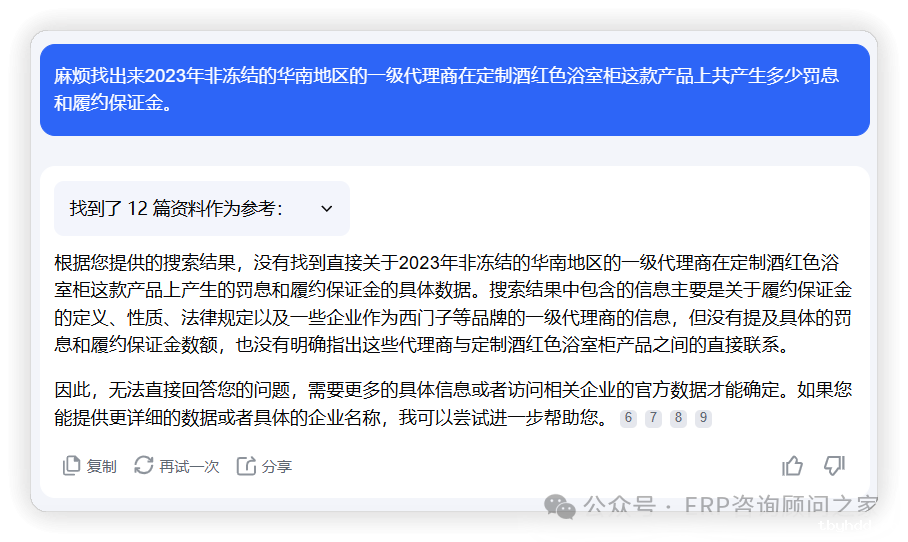Open citation reference 7
Viewport: 908px width, 542px height.
pyautogui.click(x=653, y=418)
